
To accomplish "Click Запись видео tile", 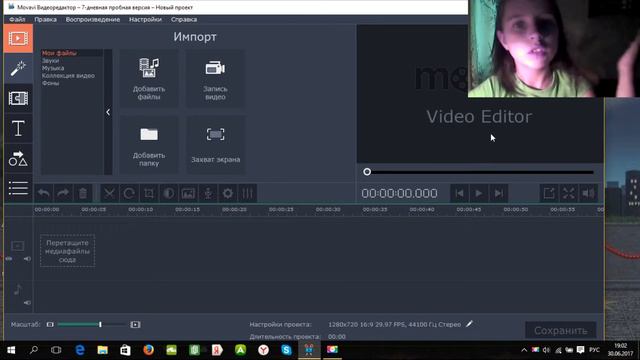I will pos(216,79).
